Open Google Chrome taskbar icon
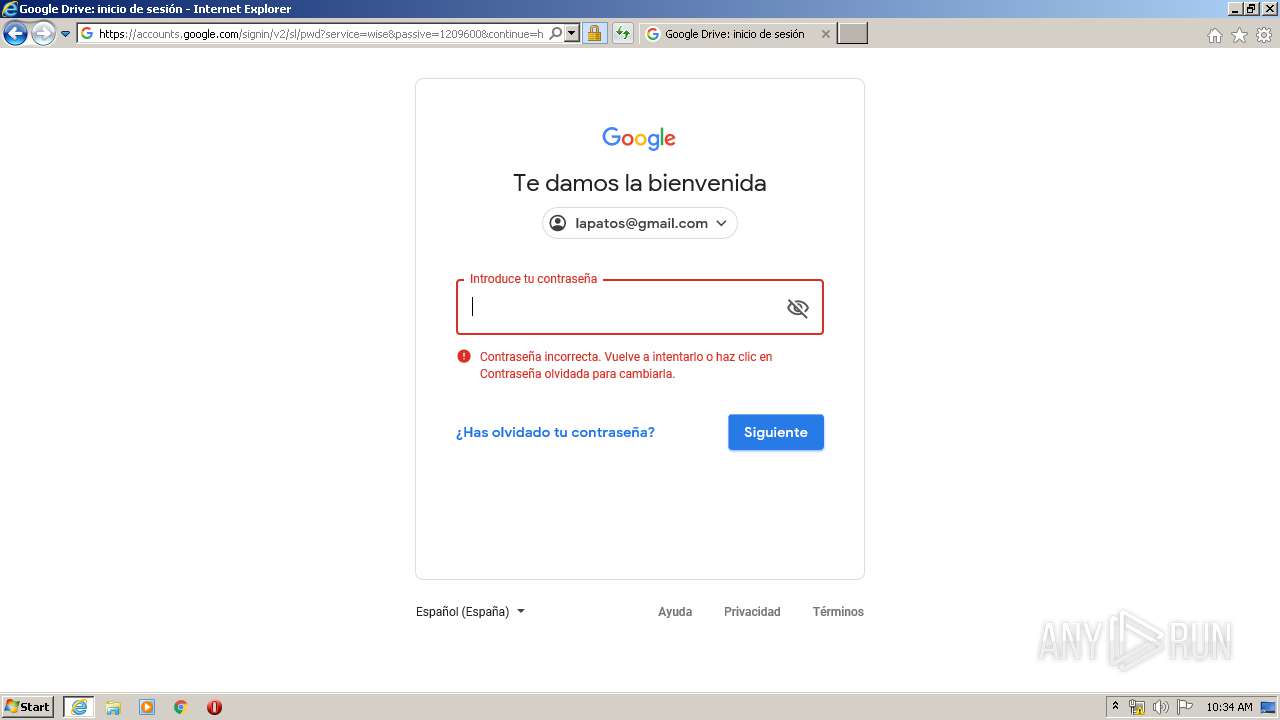Screen dimensions: 1280x720 tap(181, 707)
